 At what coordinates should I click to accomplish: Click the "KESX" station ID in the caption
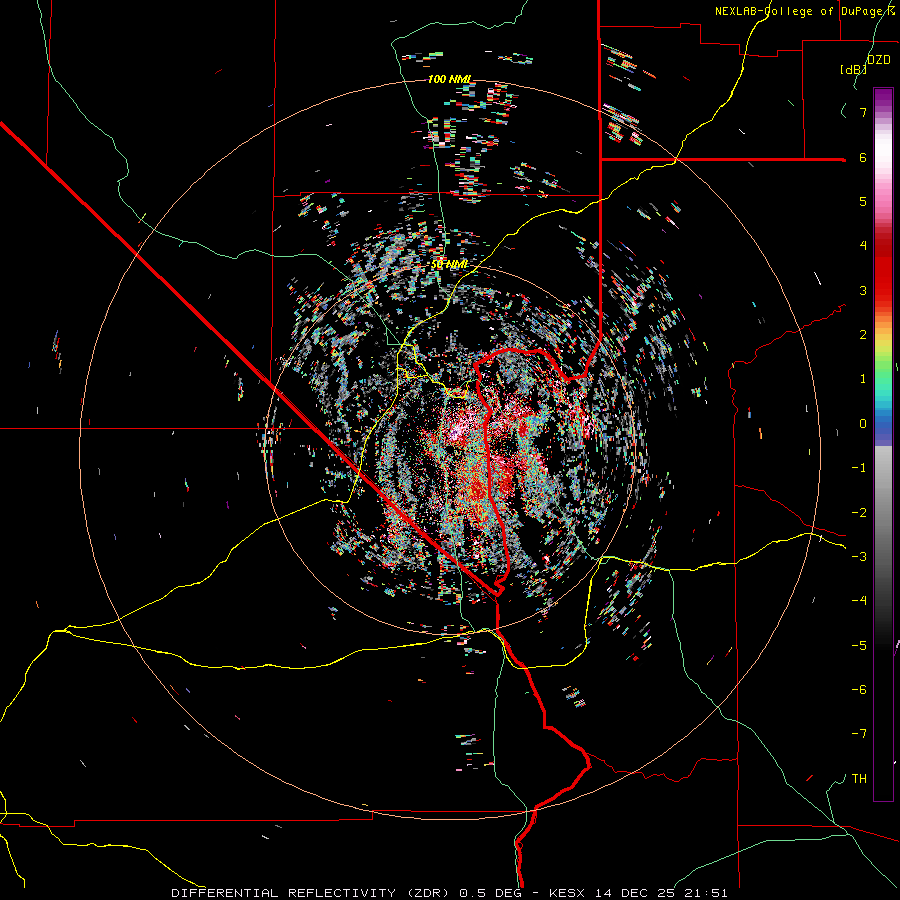tap(565, 893)
